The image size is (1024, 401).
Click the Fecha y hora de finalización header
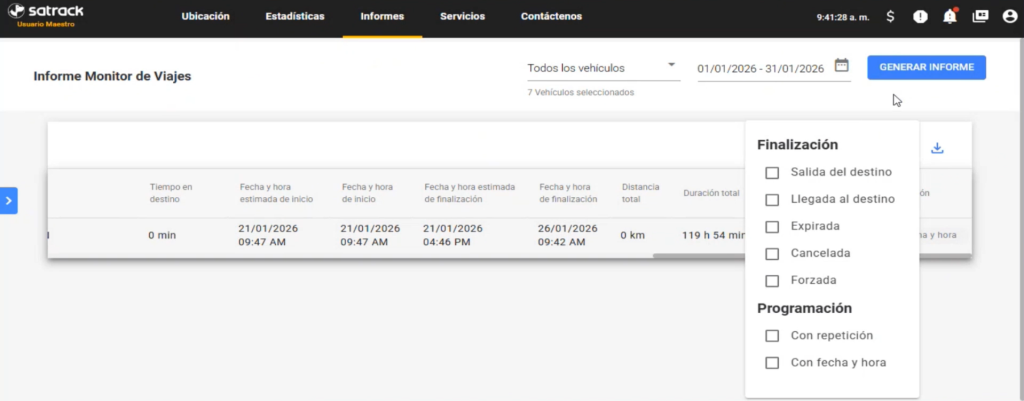568,193
